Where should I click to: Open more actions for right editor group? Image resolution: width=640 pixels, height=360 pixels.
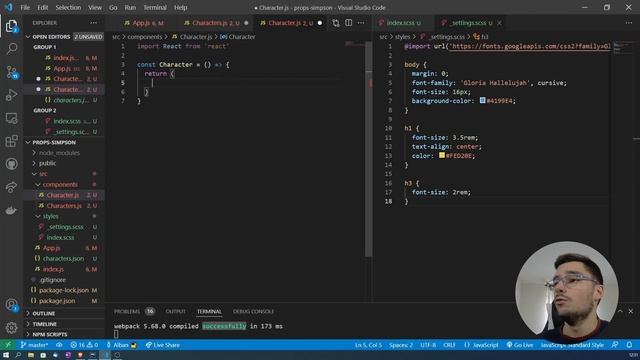pos(629,23)
